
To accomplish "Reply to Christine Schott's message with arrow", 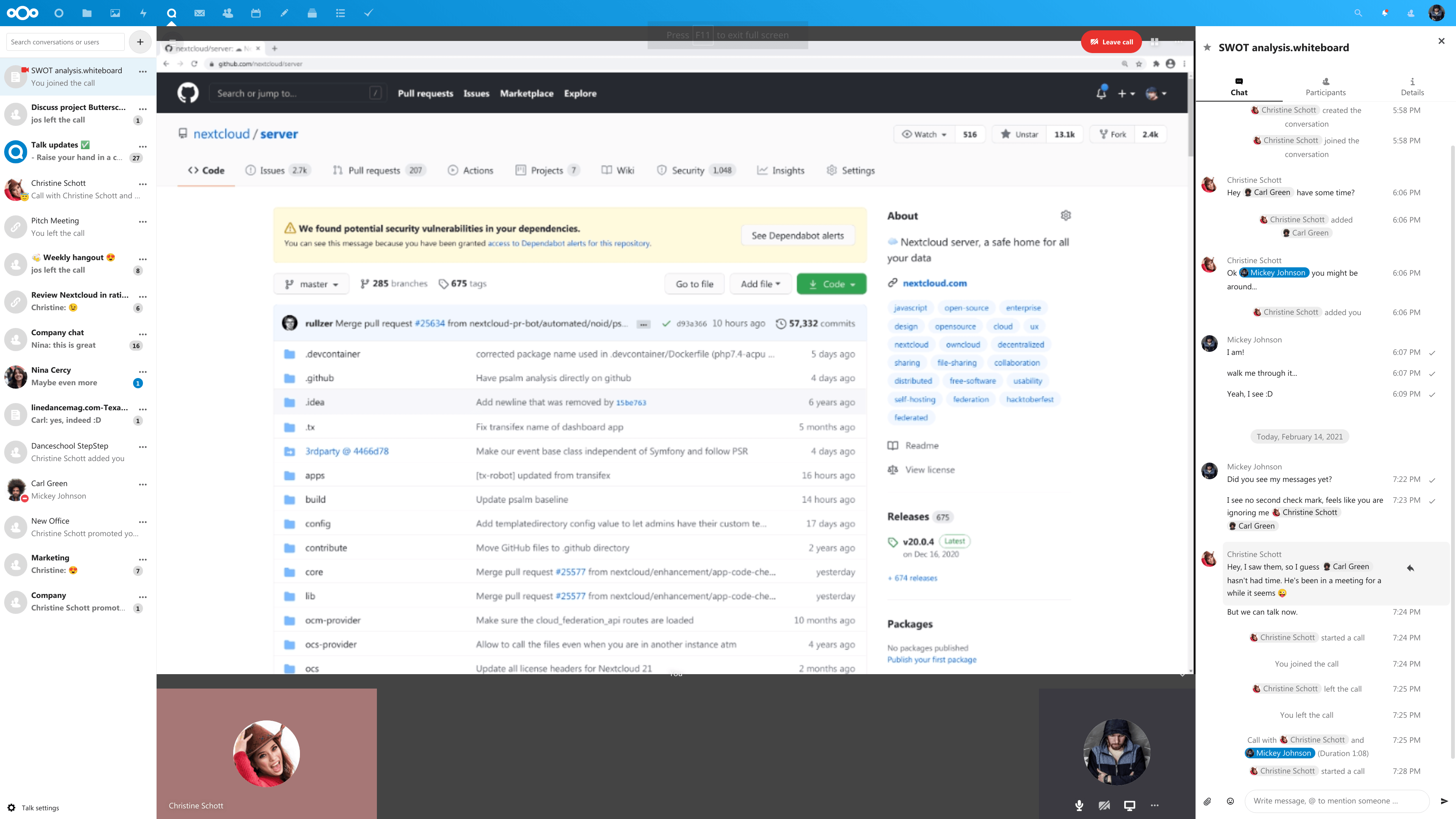I will tap(1410, 568).
